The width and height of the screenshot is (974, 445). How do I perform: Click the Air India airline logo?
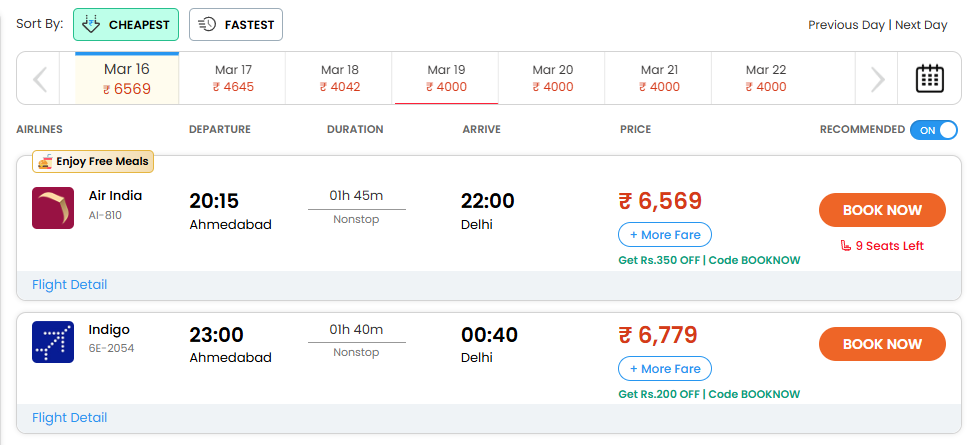tap(53, 208)
